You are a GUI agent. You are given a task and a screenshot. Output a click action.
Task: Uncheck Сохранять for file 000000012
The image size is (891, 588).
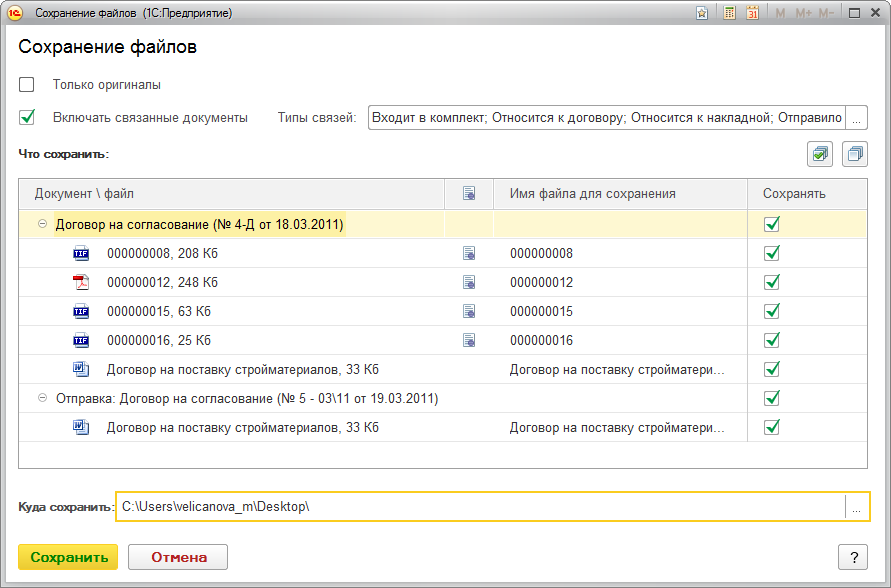770,283
